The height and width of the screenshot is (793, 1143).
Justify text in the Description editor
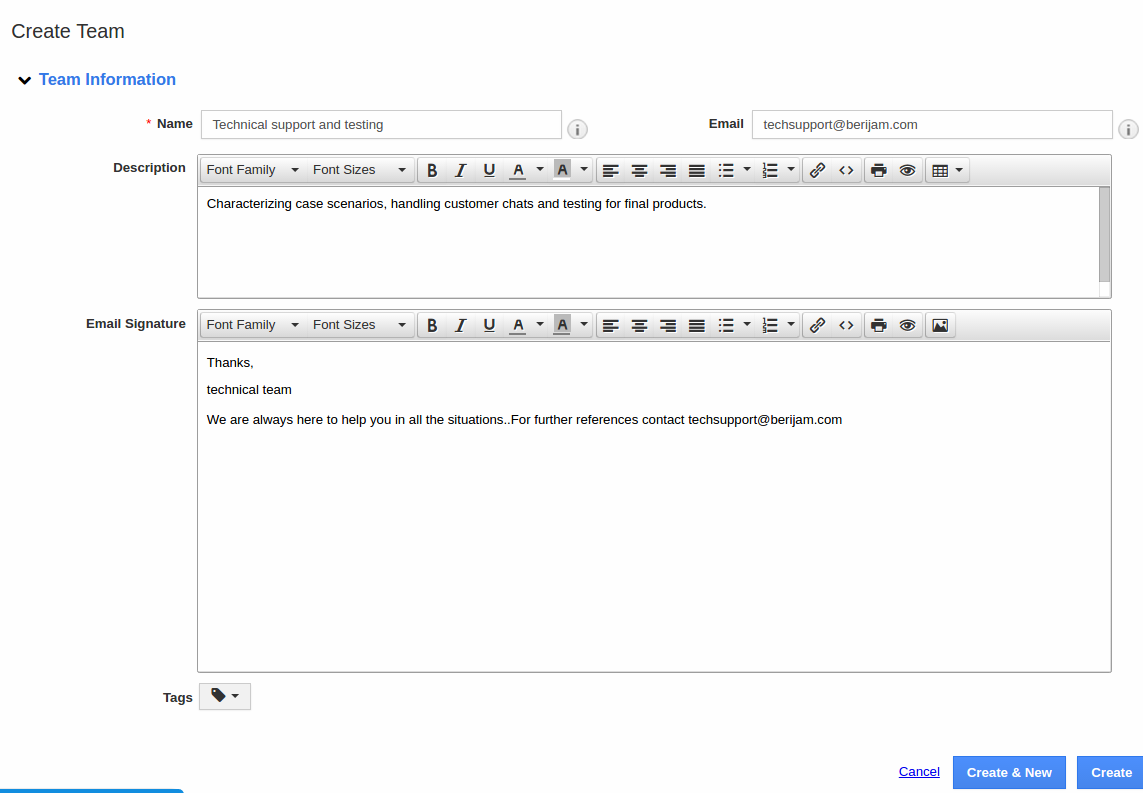click(697, 171)
